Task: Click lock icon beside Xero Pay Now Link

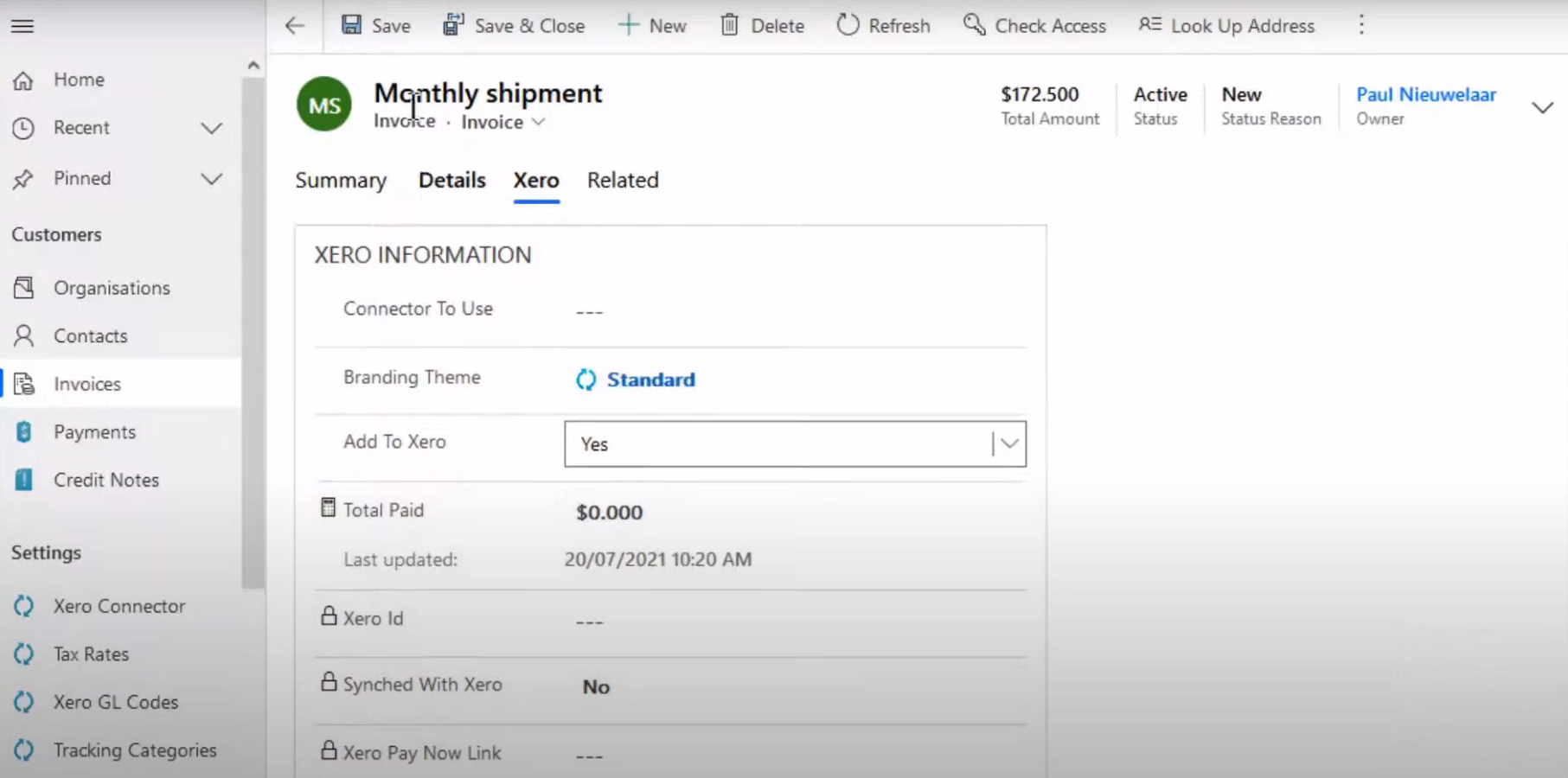Action: (329, 749)
